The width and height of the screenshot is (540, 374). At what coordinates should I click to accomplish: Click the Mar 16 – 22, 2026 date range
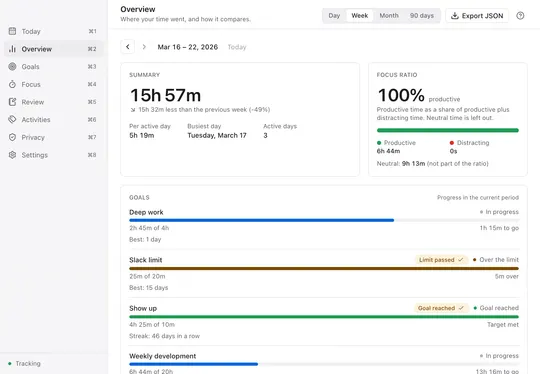pos(188,47)
